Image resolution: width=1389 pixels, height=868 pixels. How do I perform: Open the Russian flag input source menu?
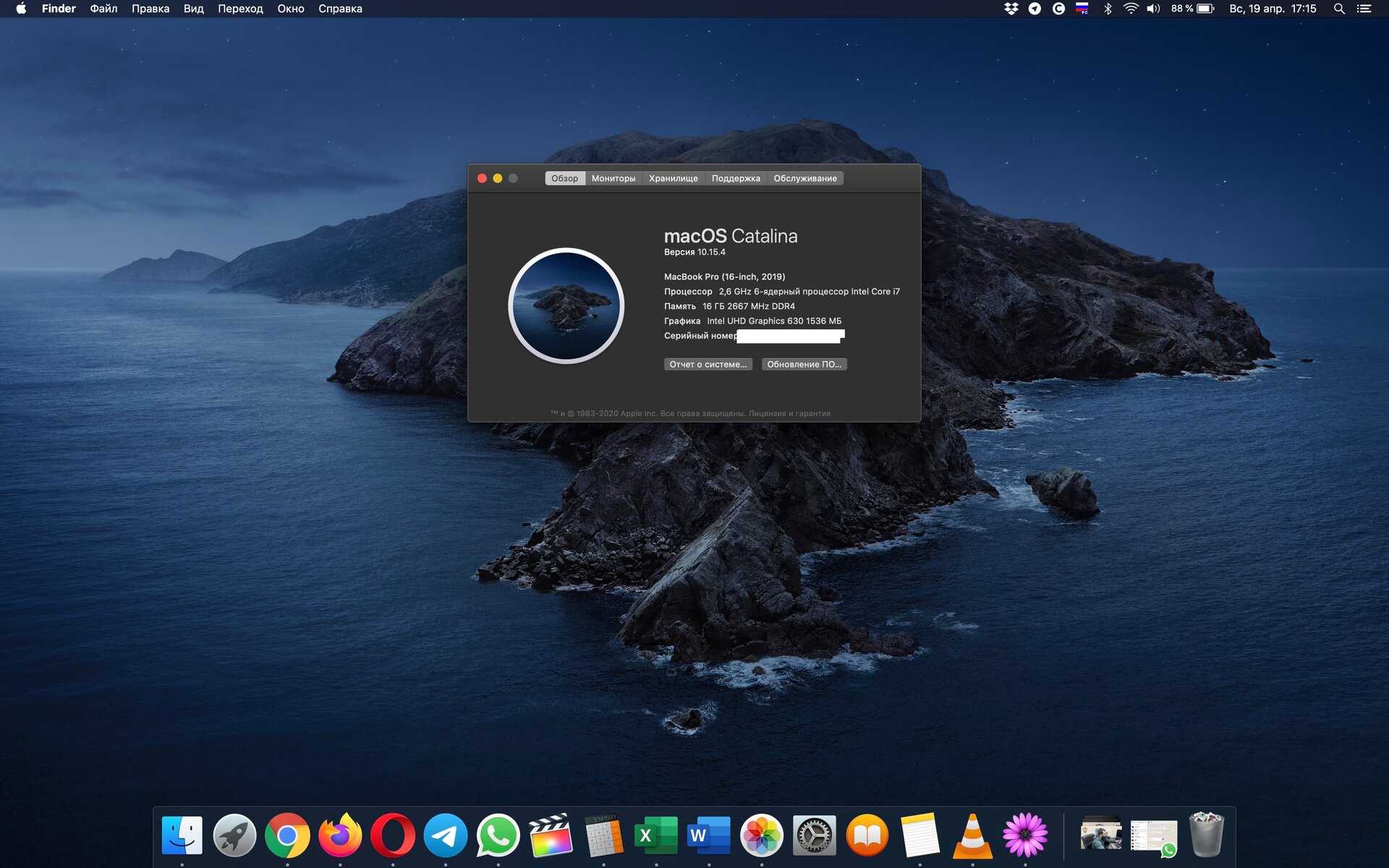tap(1082, 9)
